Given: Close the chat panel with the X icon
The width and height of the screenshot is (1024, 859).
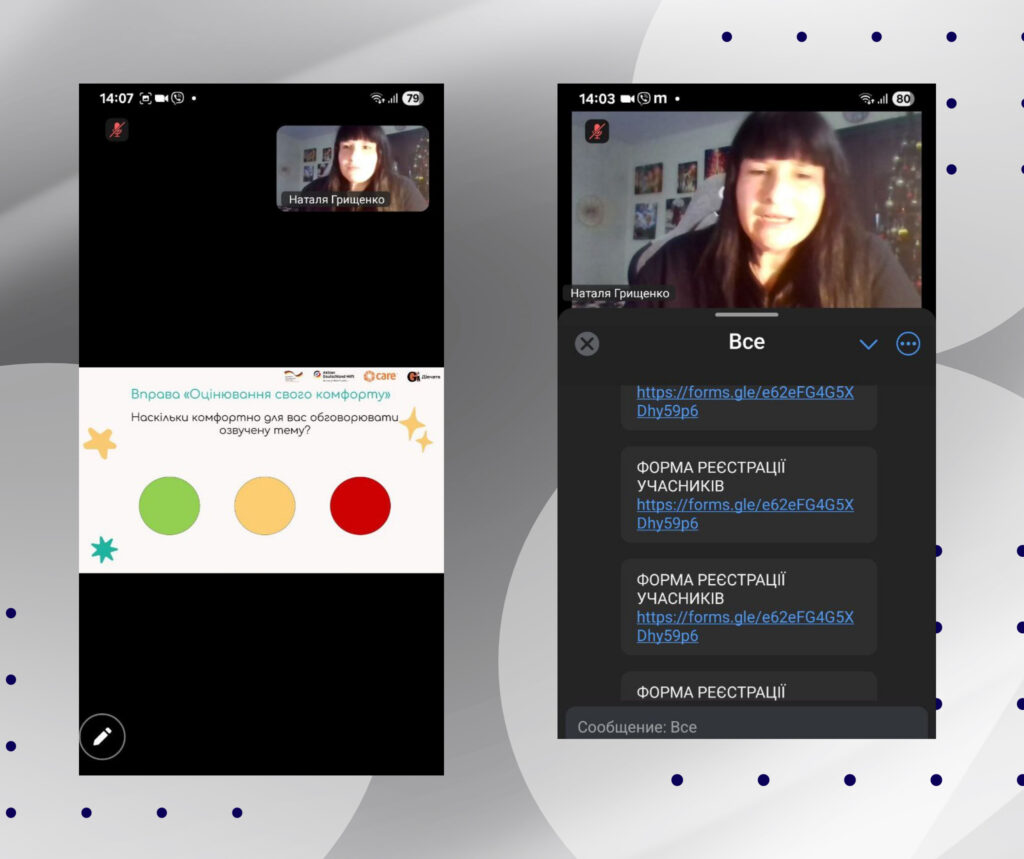Looking at the screenshot, I should coord(587,344).
